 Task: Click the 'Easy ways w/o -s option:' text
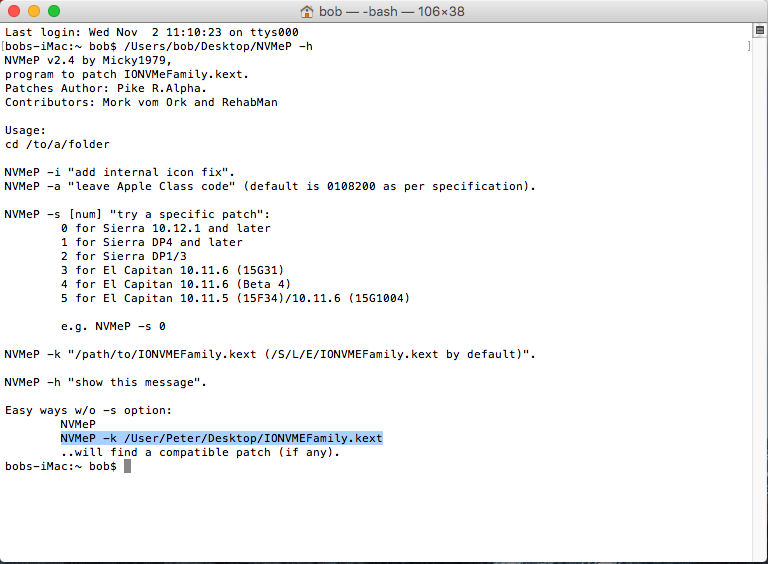(89, 410)
